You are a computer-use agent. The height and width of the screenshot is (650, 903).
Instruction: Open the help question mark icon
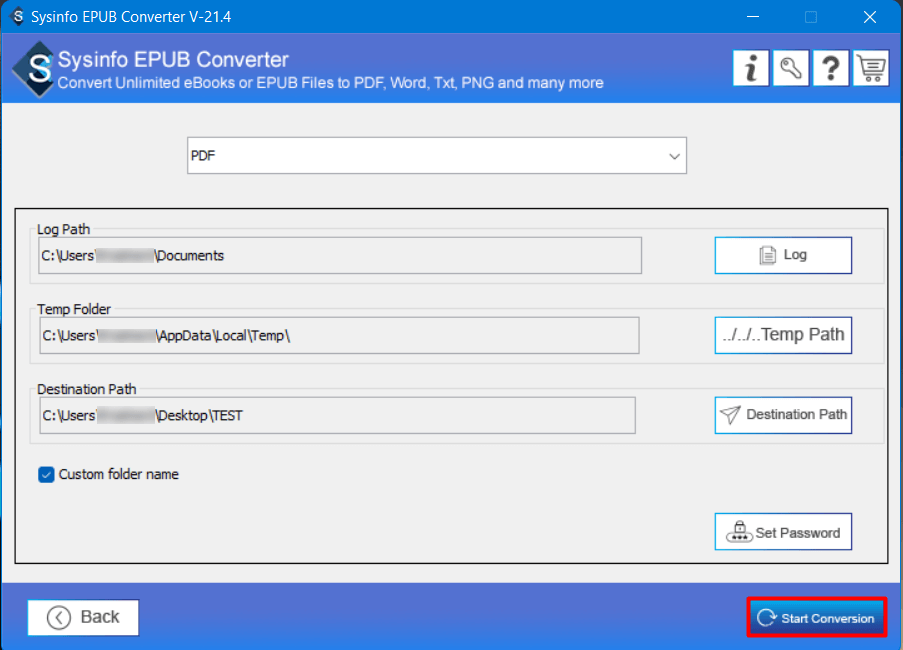(830, 68)
